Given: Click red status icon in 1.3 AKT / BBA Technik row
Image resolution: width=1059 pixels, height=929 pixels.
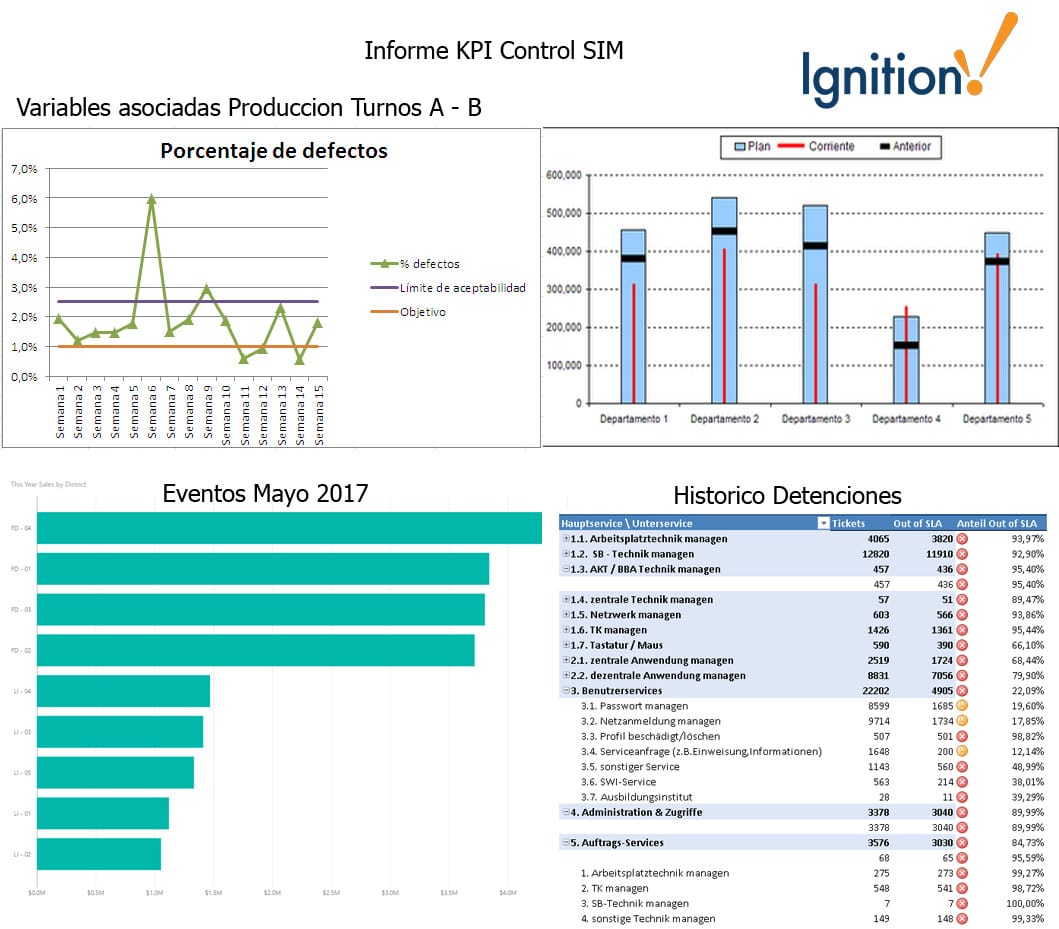Looking at the screenshot, I should [962, 569].
